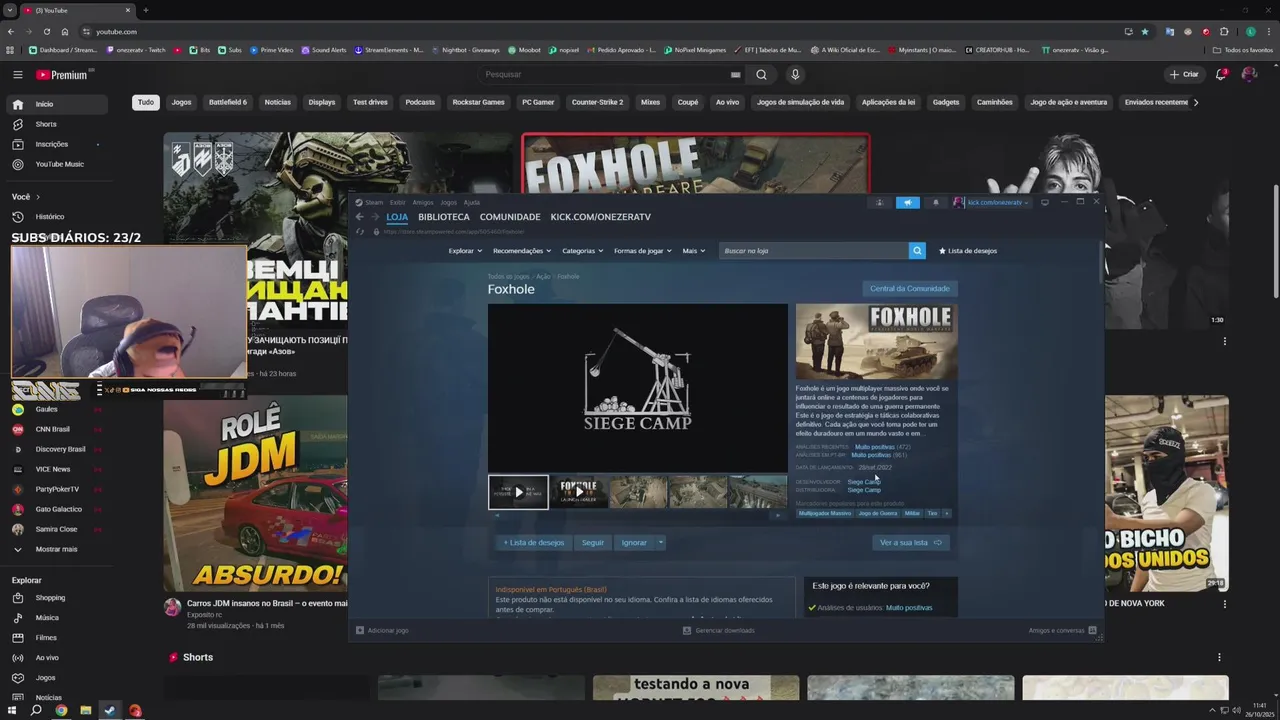The width and height of the screenshot is (1280, 720).
Task: Expand Steam Mais menu
Action: tap(693, 251)
